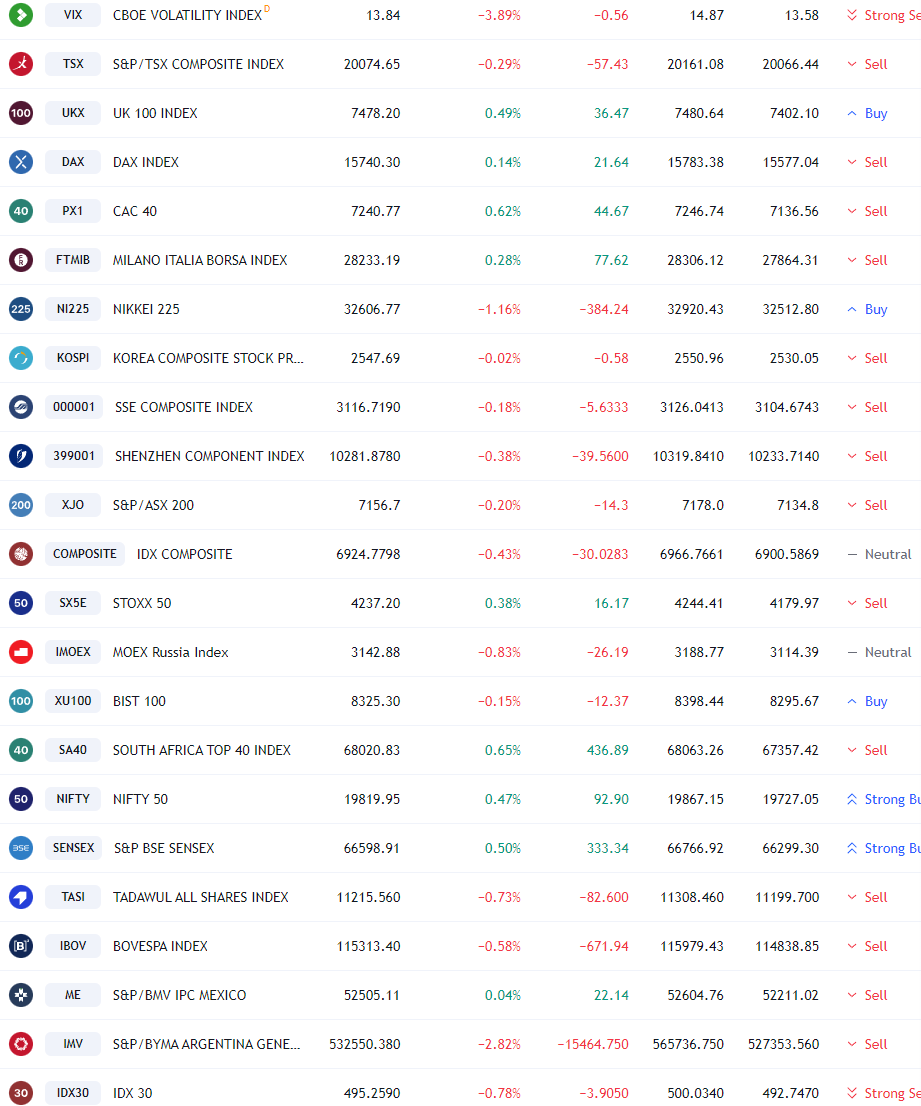Click the TASI Tadawul logo icon
The image size is (921, 1106).
pyautogui.click(x=21, y=897)
